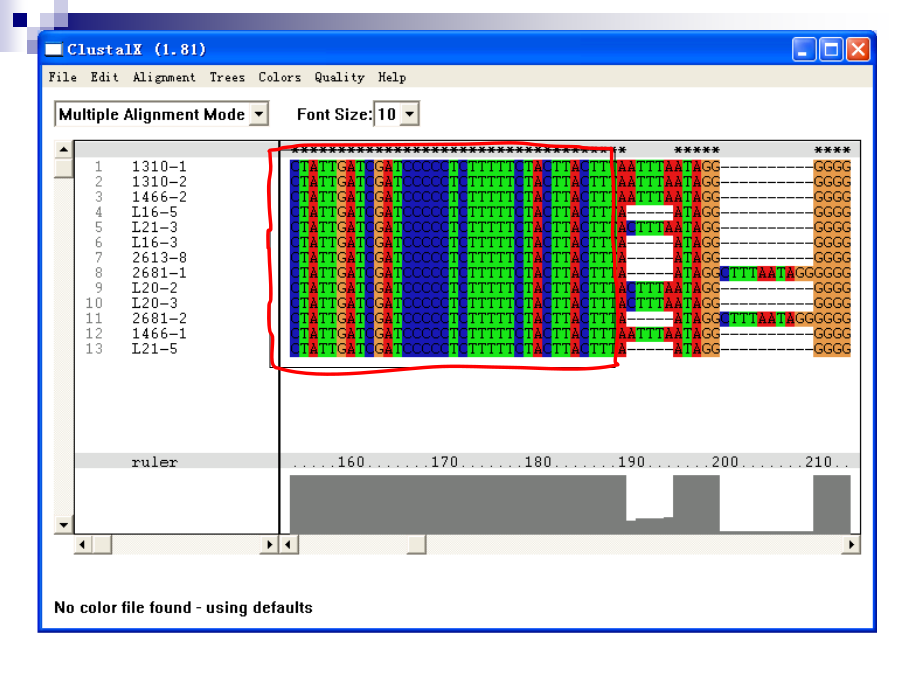Open the Quality menu
The width and height of the screenshot is (900, 675).
coord(339,77)
